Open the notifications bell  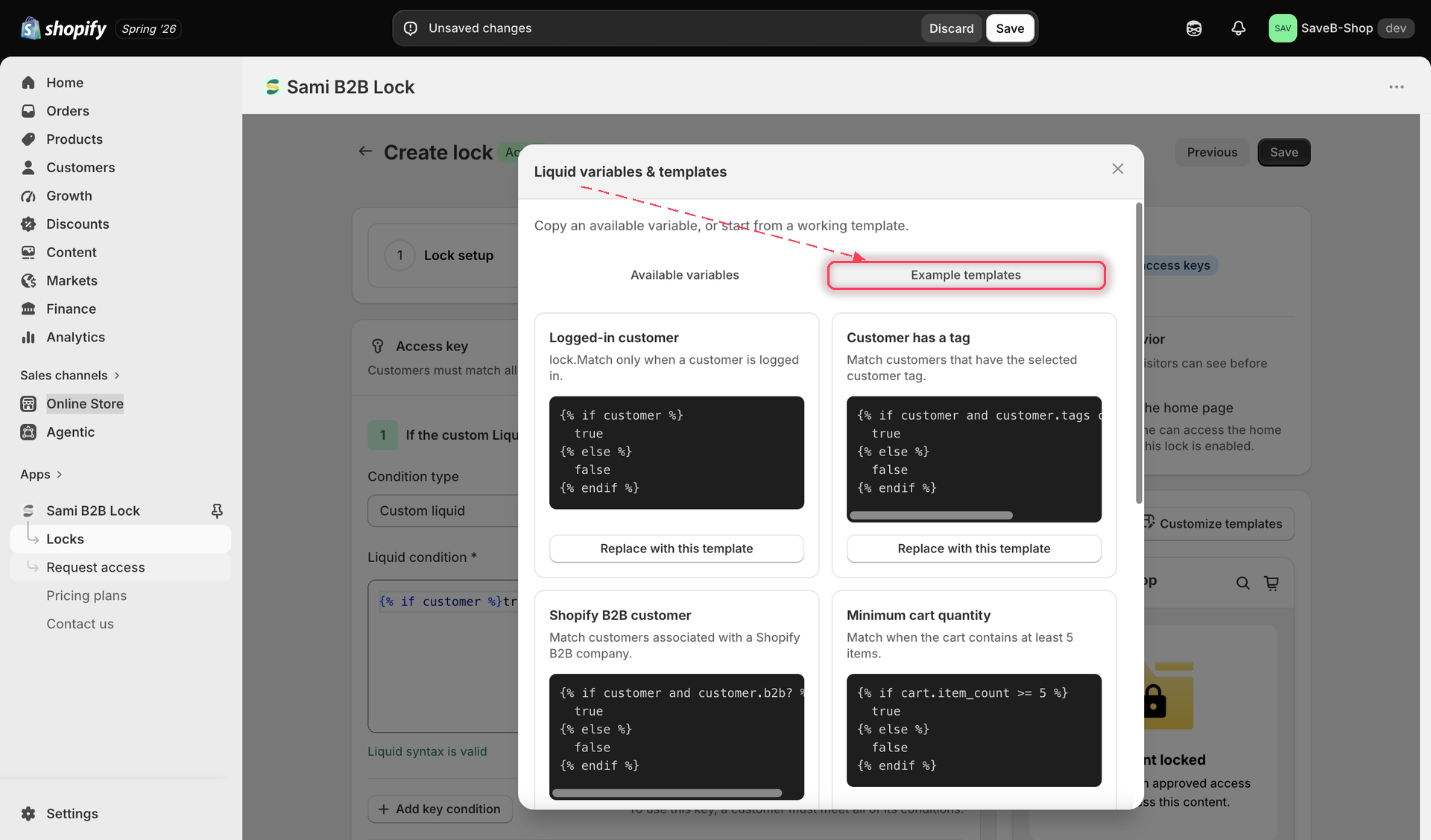pyautogui.click(x=1238, y=28)
